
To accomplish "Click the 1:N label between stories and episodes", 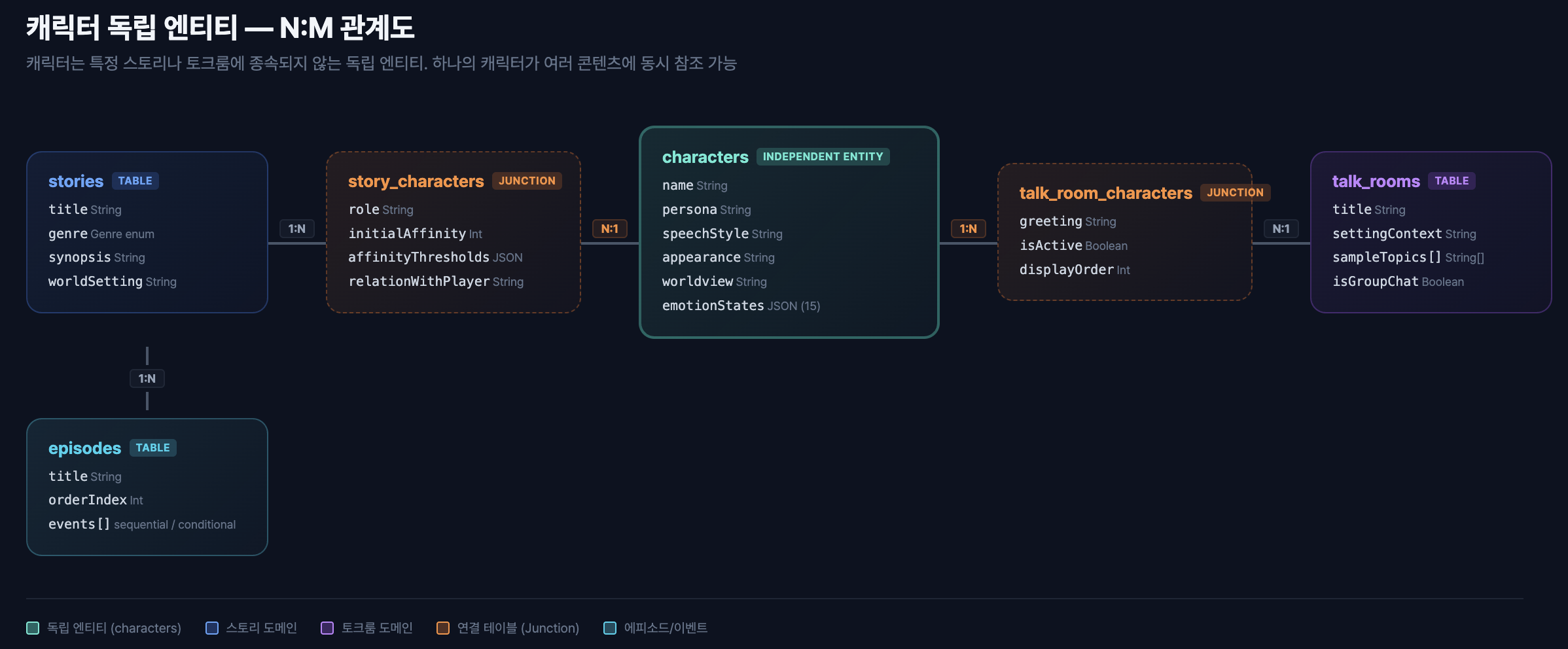I will coord(147,378).
